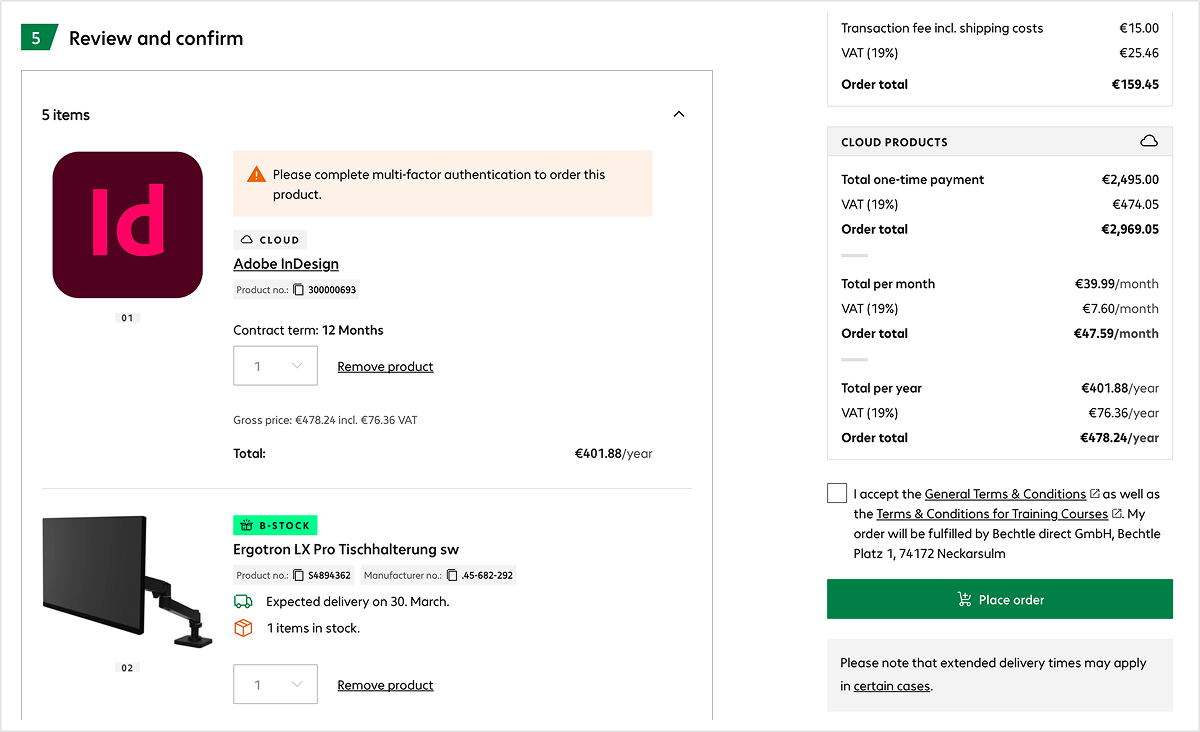
Task: Click the green delivery truck icon
Action: point(243,602)
